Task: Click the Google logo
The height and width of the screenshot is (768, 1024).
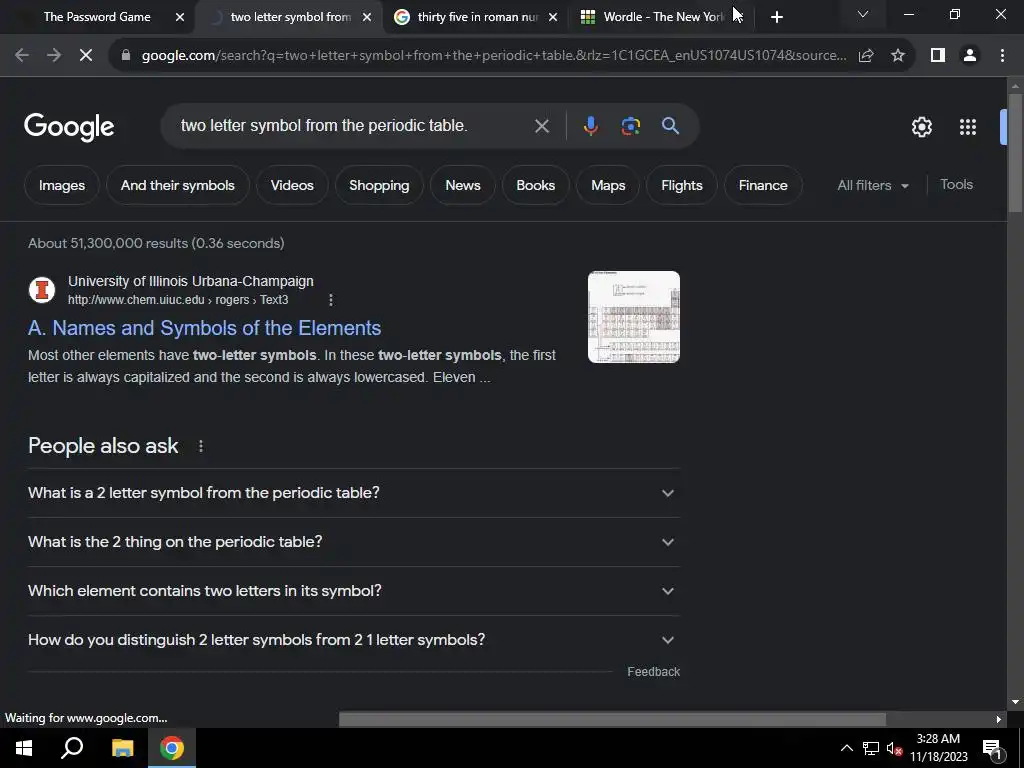Action: [x=69, y=127]
